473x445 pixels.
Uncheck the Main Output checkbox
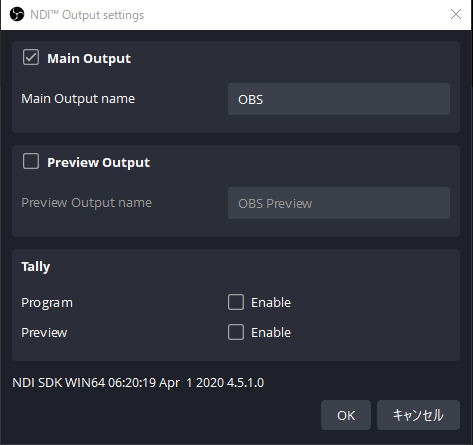[31, 57]
